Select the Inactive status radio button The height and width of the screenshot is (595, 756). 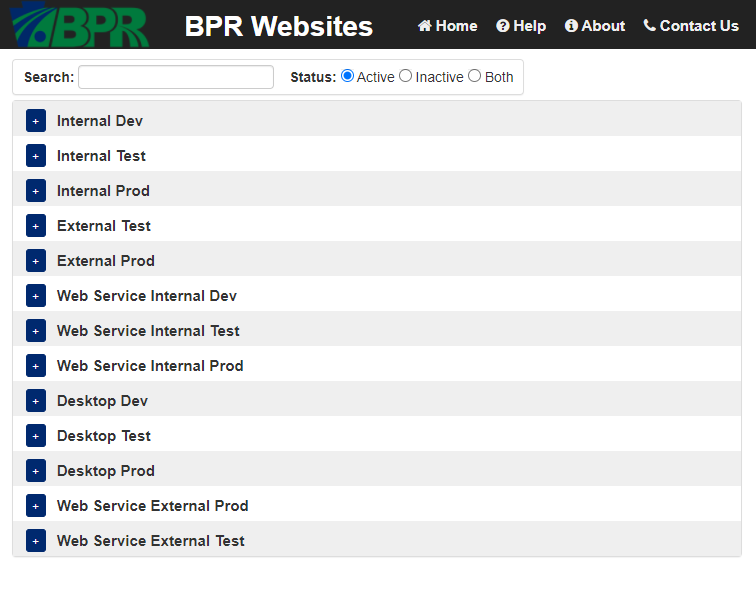[x=406, y=76]
